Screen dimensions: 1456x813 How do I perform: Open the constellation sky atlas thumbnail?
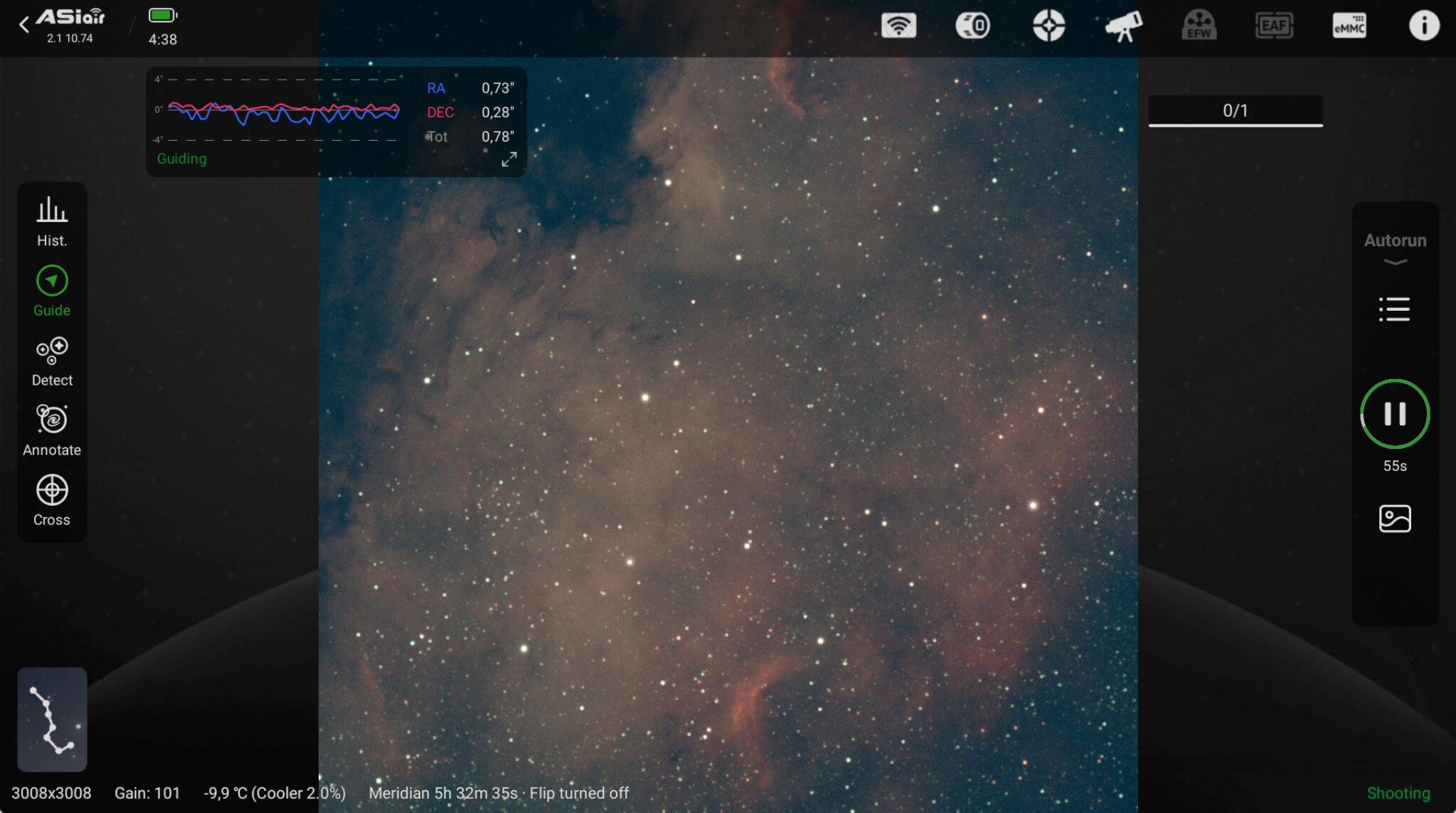[x=52, y=719]
